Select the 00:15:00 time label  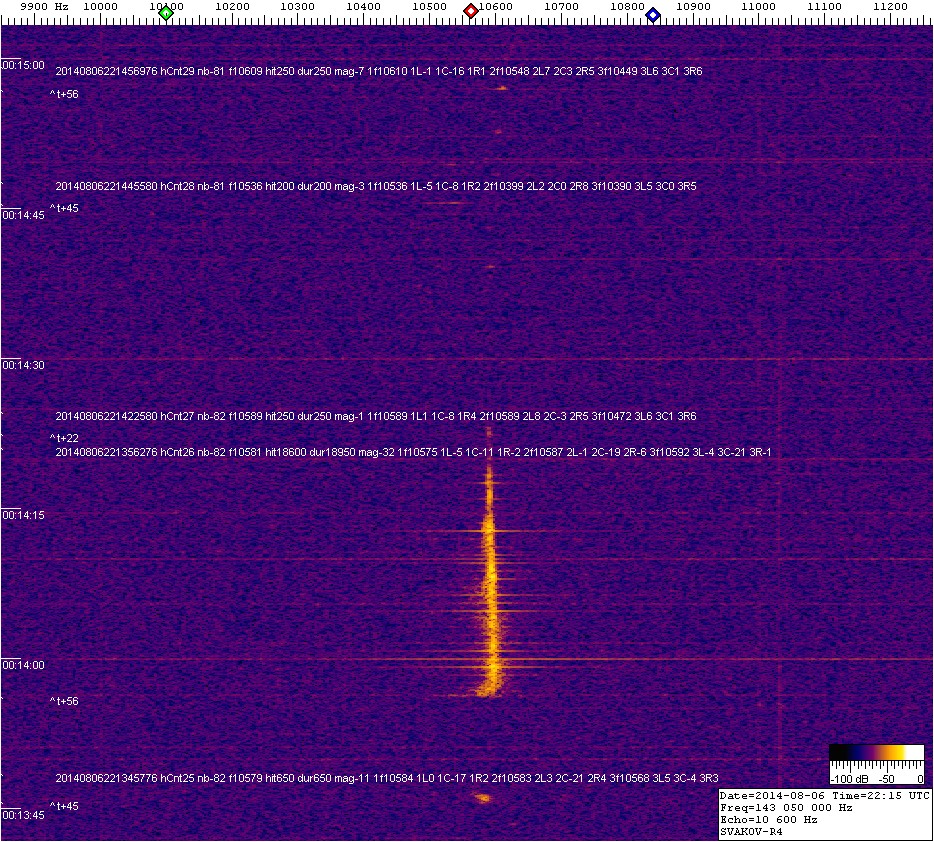[x=23, y=65]
